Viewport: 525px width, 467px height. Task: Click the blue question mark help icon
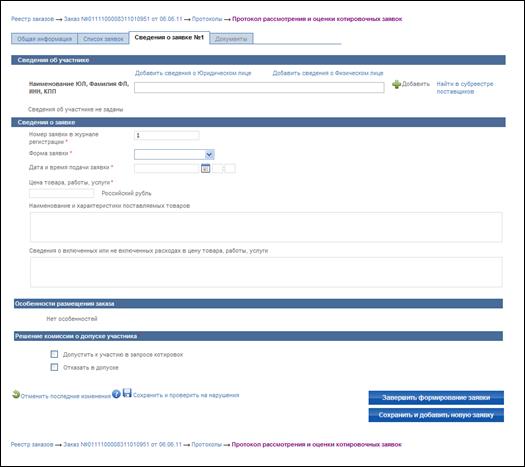coord(116,394)
